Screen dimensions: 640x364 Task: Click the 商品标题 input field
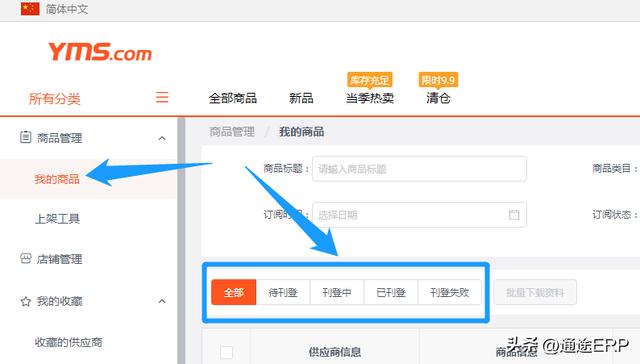click(x=419, y=169)
